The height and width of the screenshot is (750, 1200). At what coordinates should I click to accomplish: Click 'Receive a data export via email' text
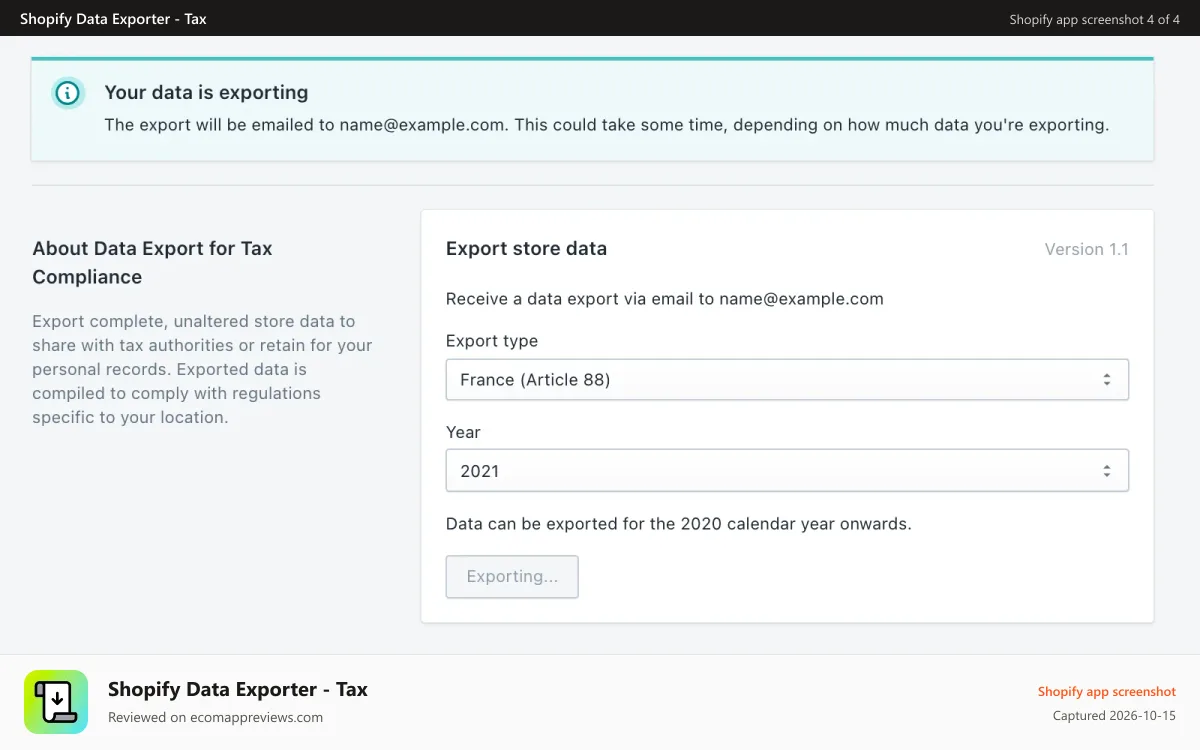pos(665,299)
